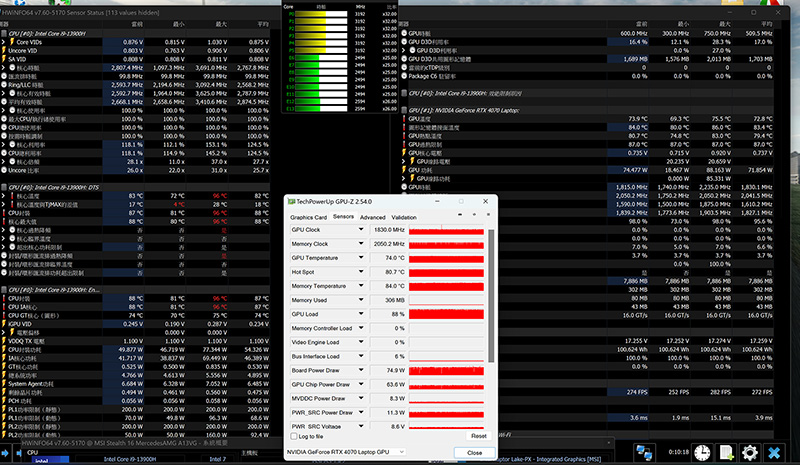Click the GPU Clock red history graph
Screen dimensions: 800x465
pos(446,230)
